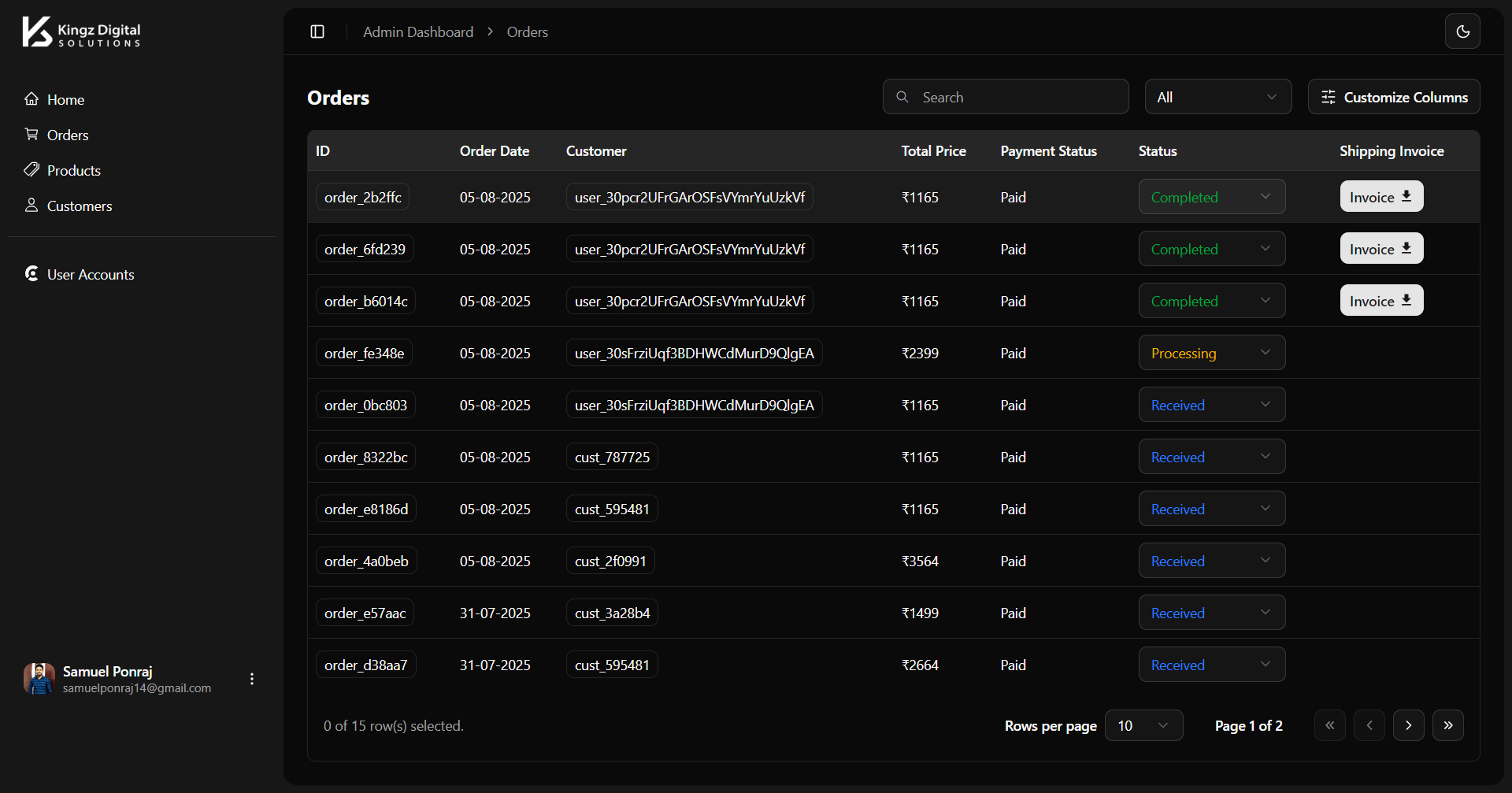Switch theme with the moon icon

point(1462,31)
